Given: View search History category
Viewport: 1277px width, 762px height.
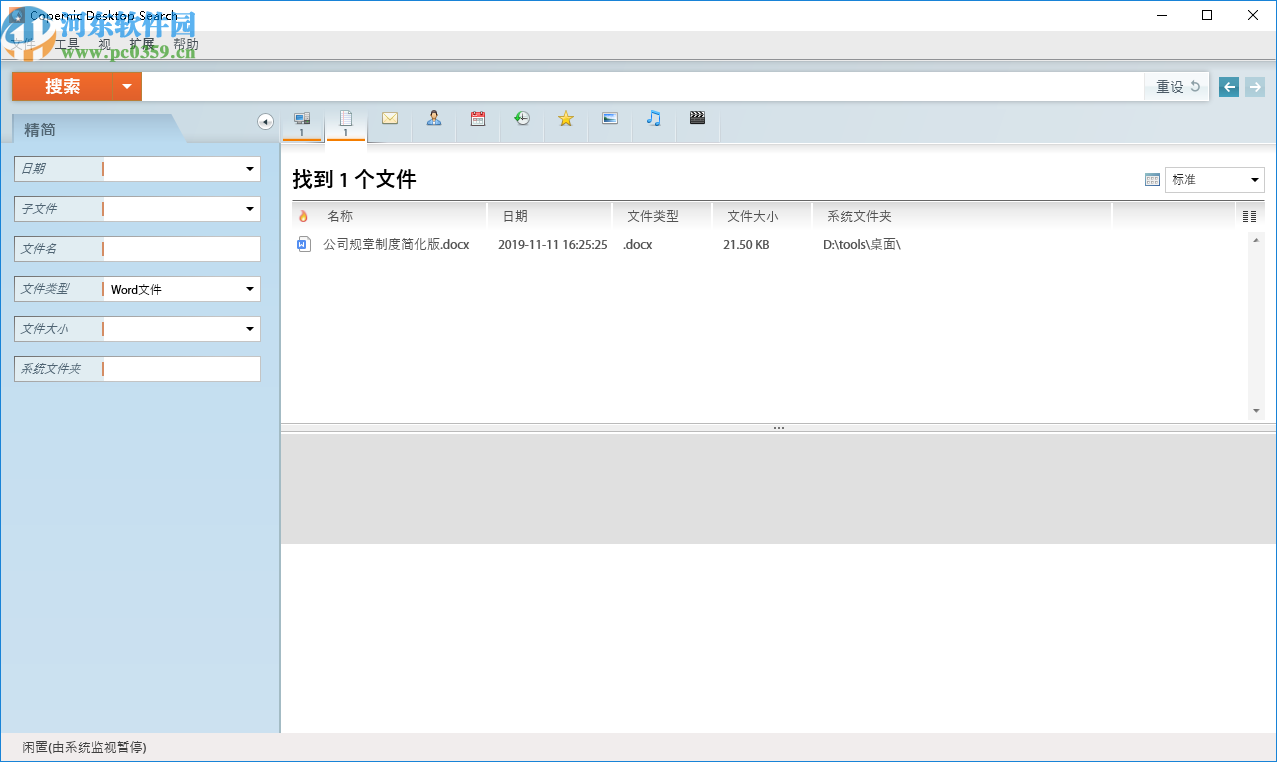Looking at the screenshot, I should (521, 118).
